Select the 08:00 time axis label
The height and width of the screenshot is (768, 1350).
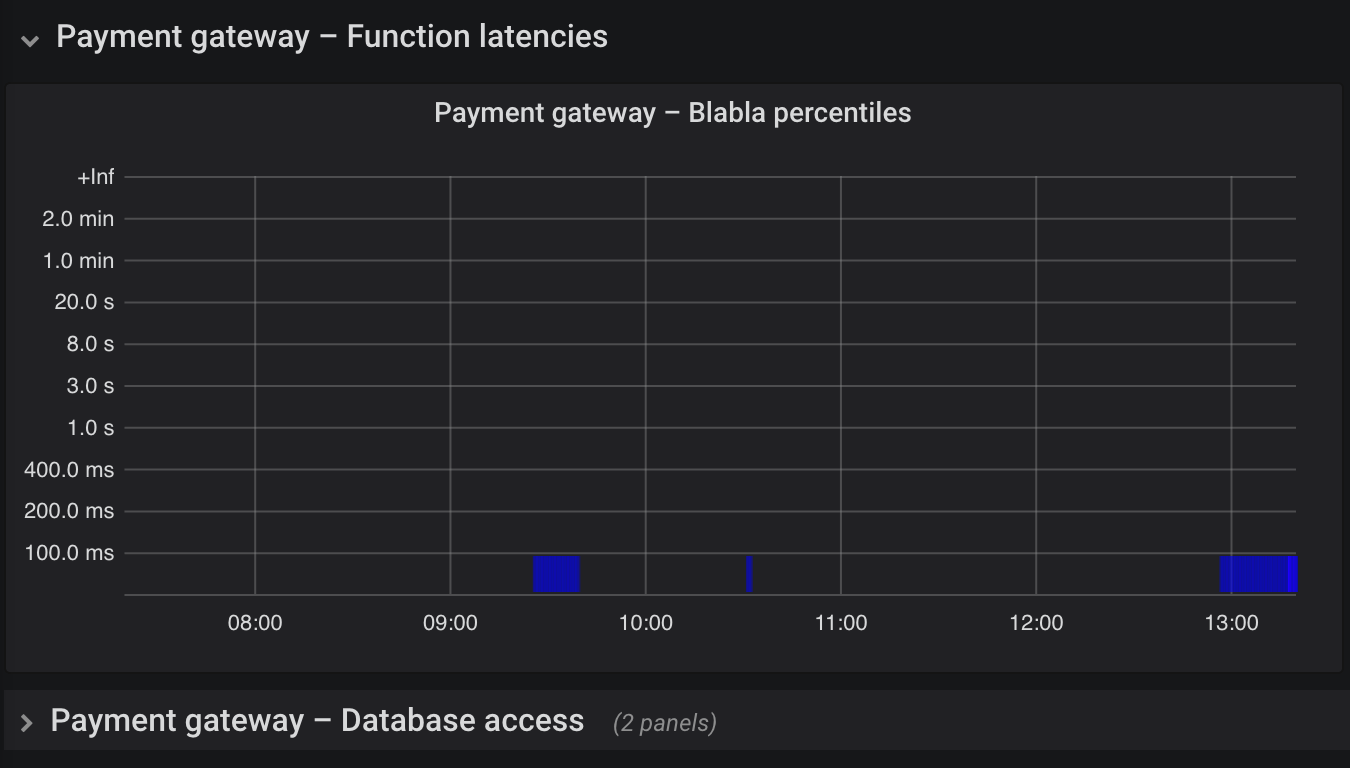coord(257,622)
